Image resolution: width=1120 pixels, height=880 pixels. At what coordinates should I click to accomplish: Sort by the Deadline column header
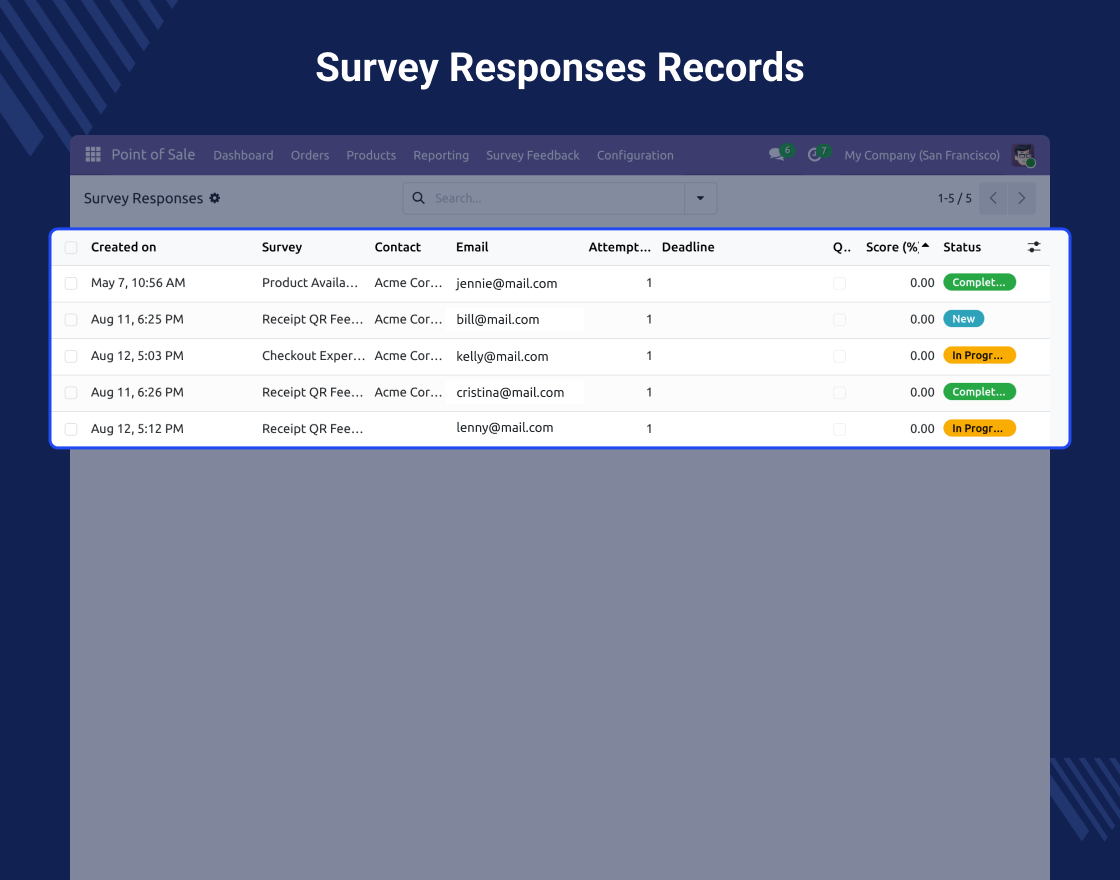pos(688,247)
